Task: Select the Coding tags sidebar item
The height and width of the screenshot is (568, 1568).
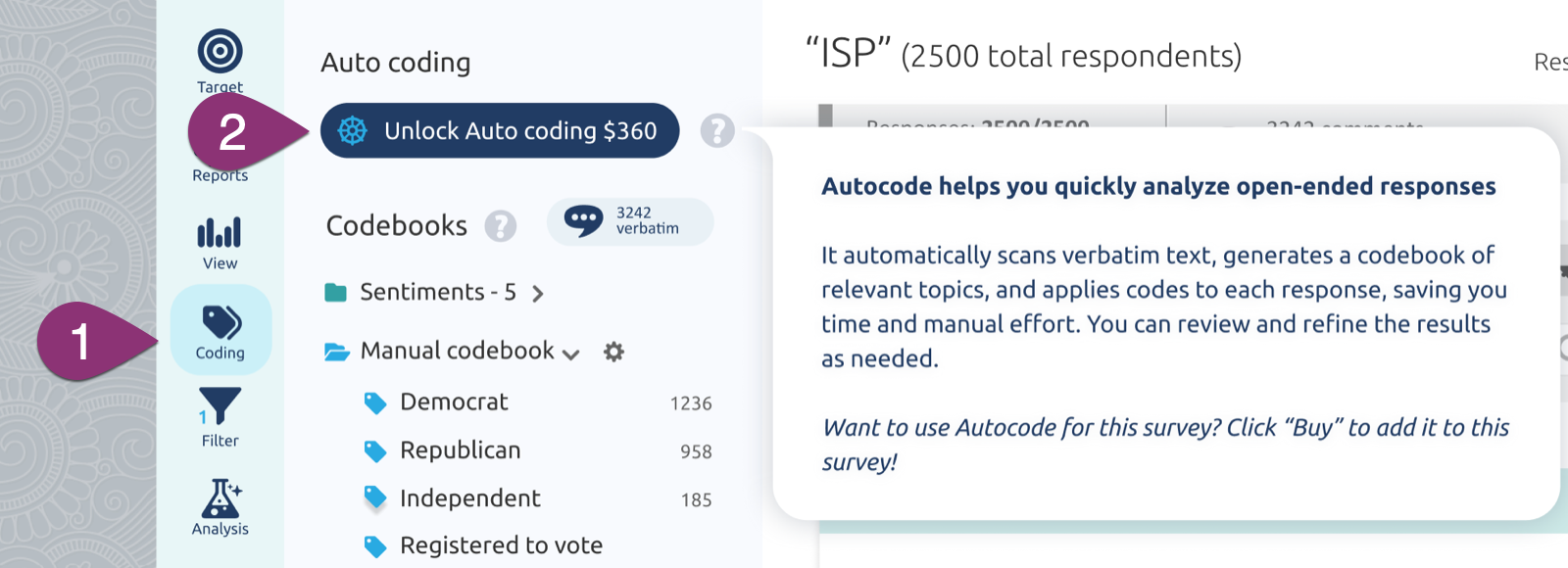Action: pos(220,331)
